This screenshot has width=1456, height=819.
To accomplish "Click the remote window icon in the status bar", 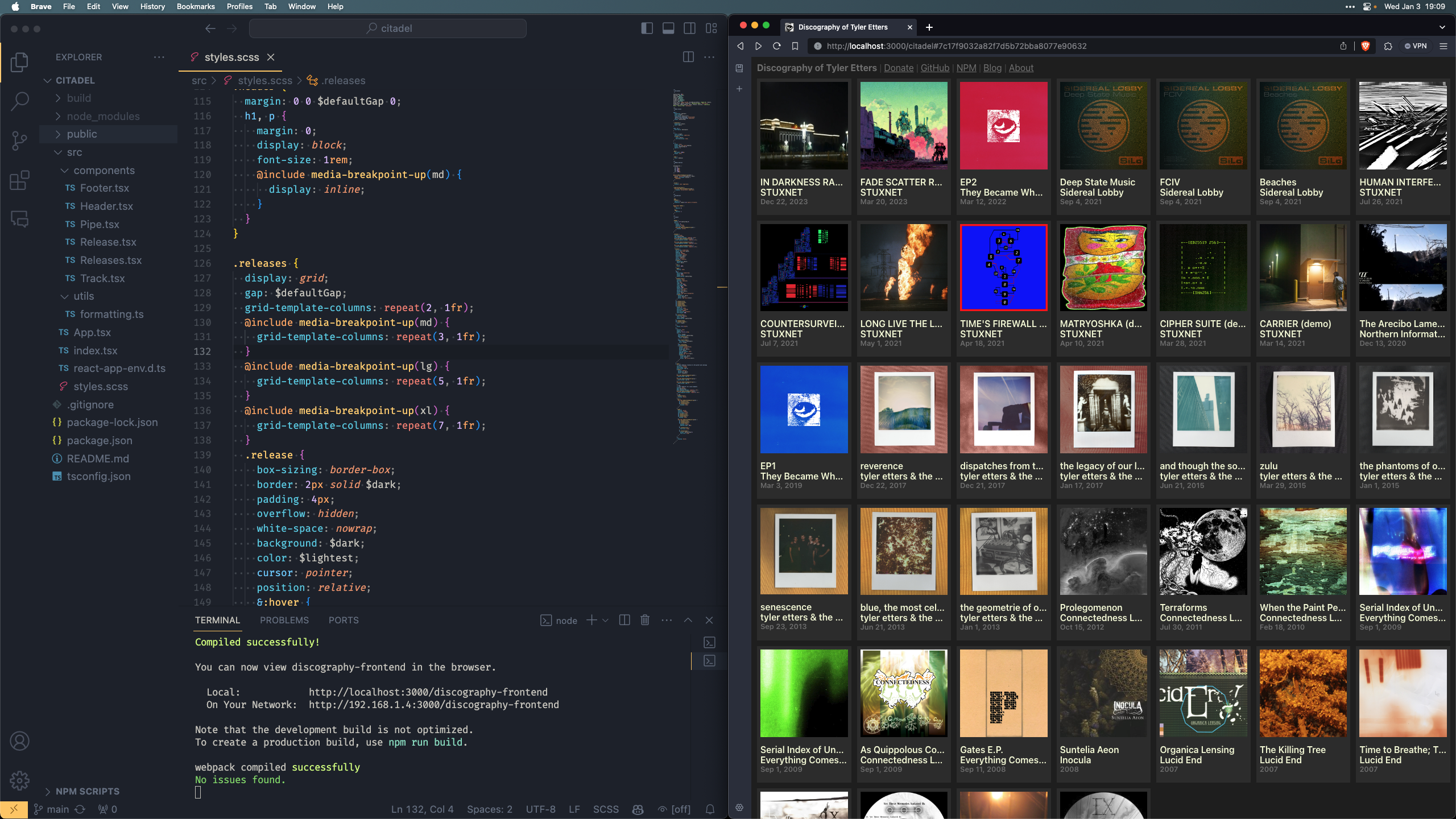I will click(14, 809).
